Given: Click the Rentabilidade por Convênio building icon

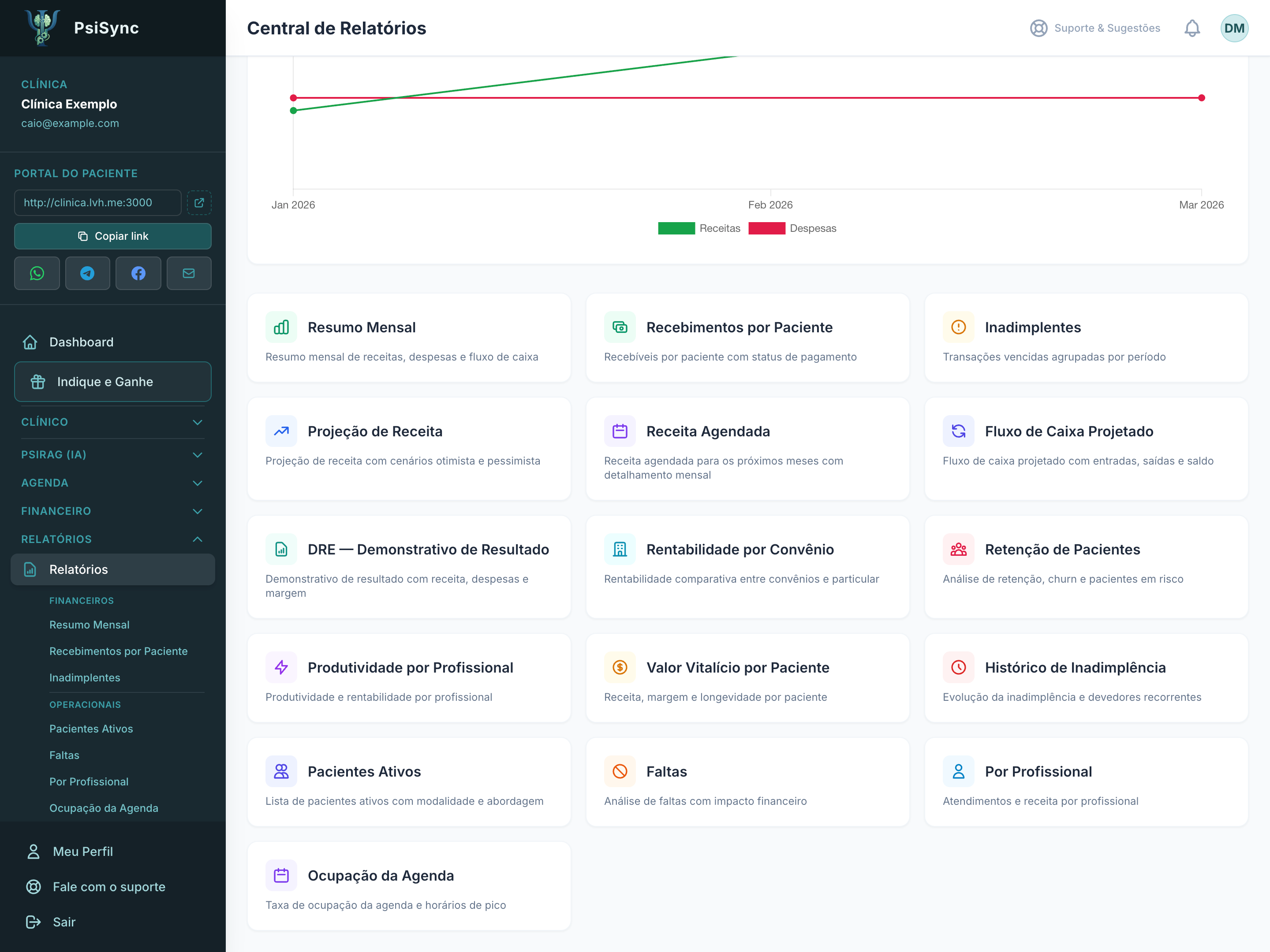Looking at the screenshot, I should point(620,549).
